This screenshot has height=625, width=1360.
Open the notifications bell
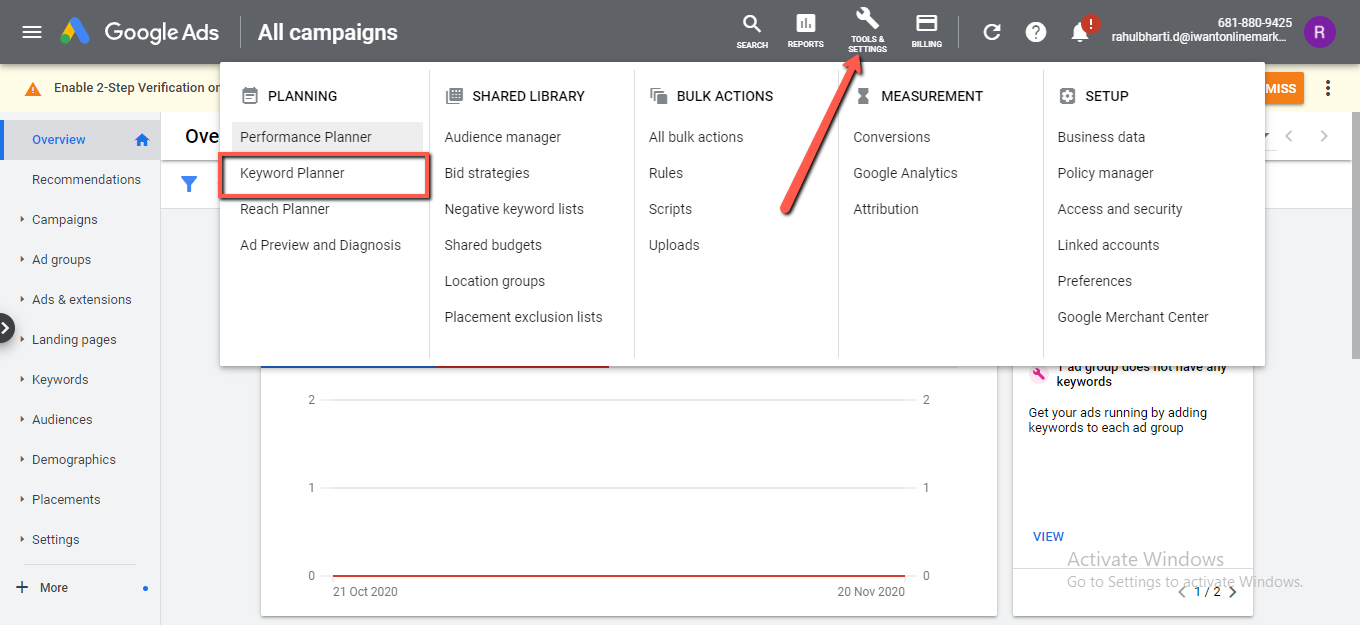[x=1081, y=31]
